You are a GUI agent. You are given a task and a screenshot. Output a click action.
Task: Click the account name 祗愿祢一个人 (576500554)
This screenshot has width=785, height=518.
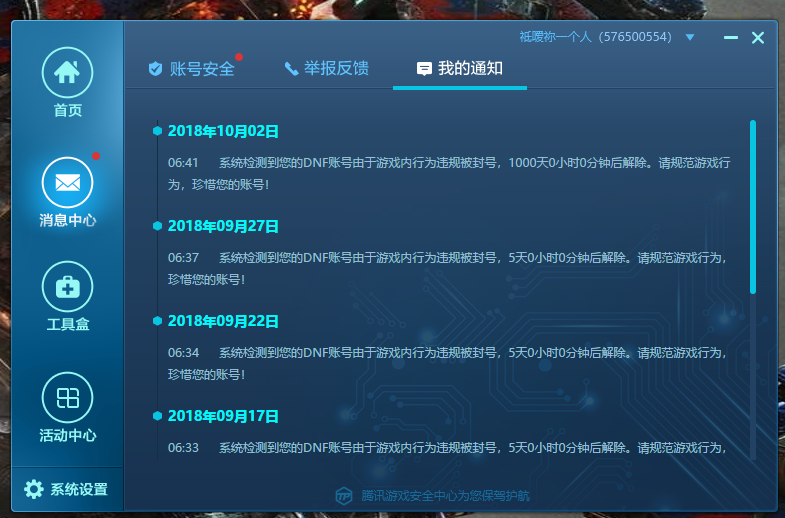(595, 37)
